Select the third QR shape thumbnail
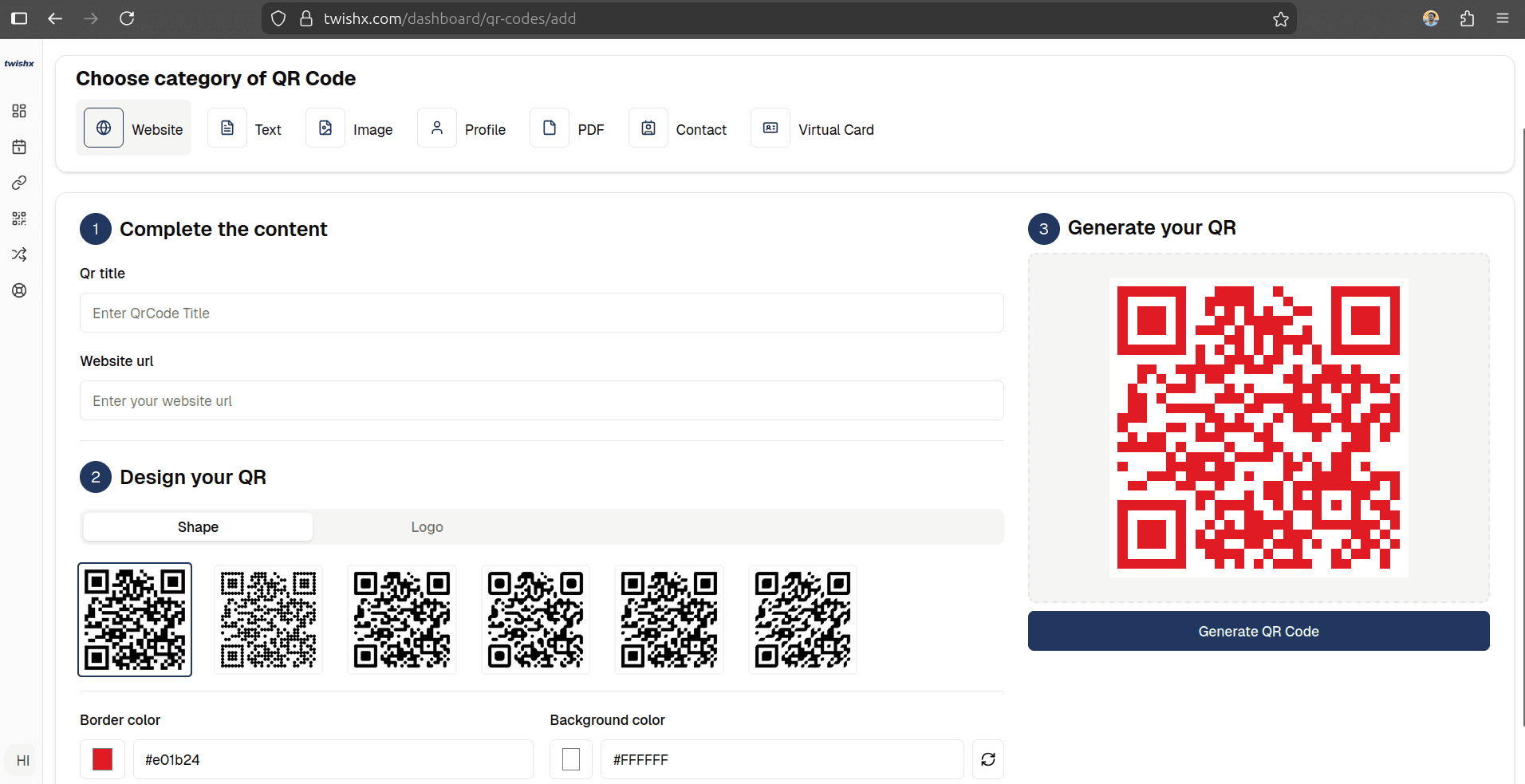This screenshot has height=784, width=1525. pos(402,620)
